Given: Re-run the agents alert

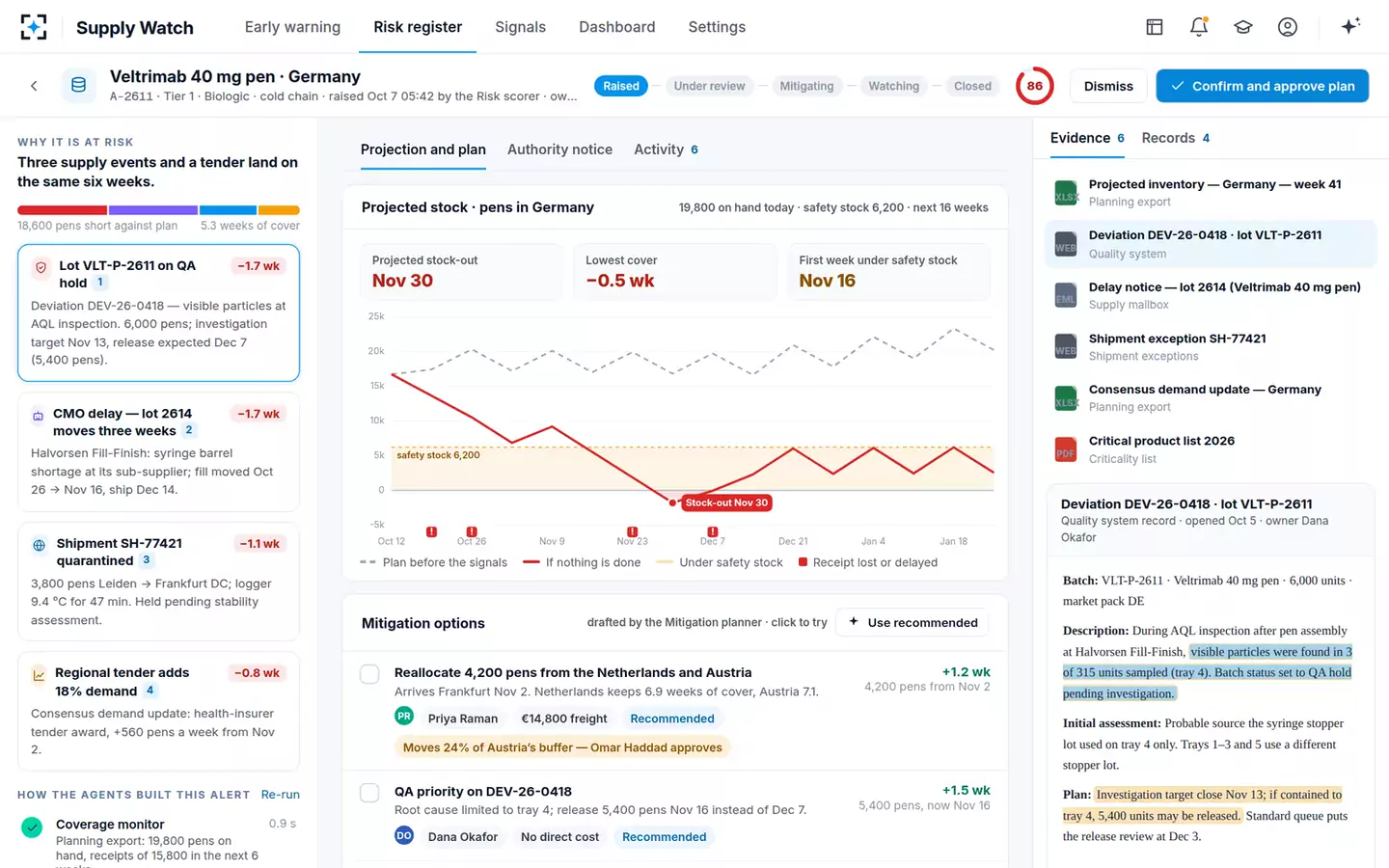Looking at the screenshot, I should tap(281, 795).
